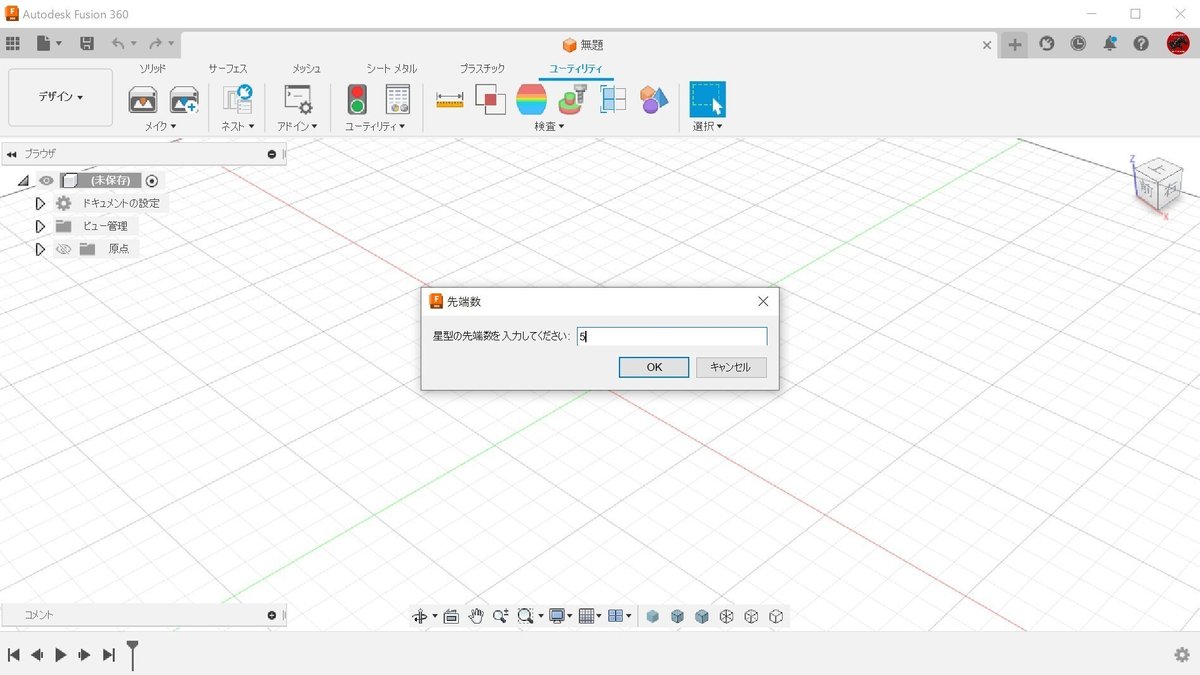Switch to the シート メタル tab
Screen dimensions: 1200x675
tap(391, 69)
